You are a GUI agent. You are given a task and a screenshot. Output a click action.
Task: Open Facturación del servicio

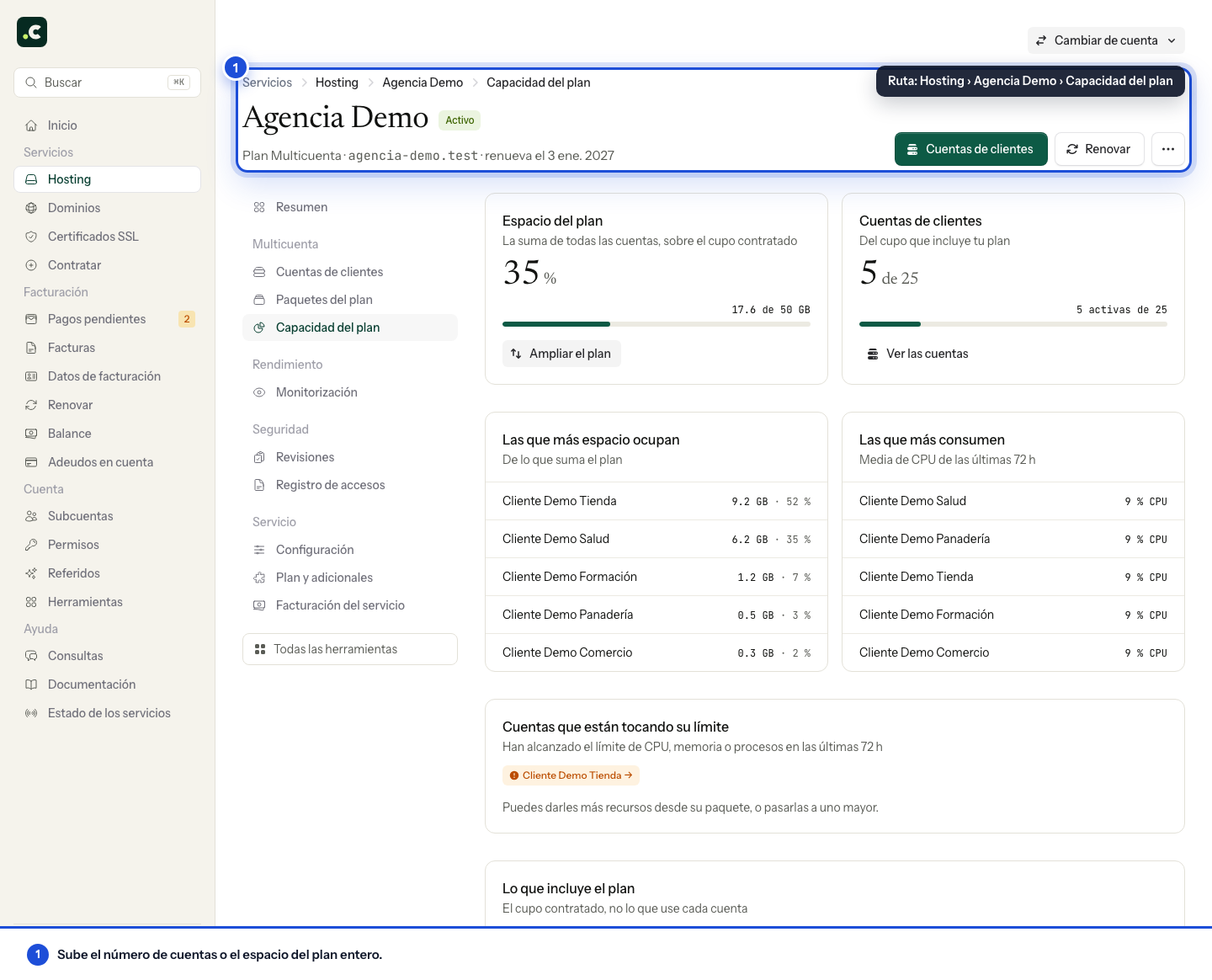click(x=350, y=605)
